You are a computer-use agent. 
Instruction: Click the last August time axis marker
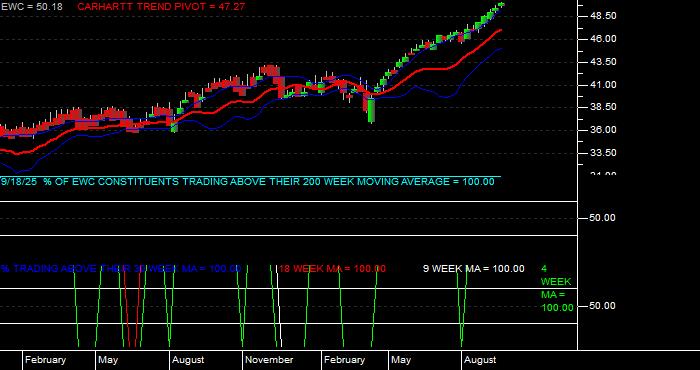click(x=480, y=360)
